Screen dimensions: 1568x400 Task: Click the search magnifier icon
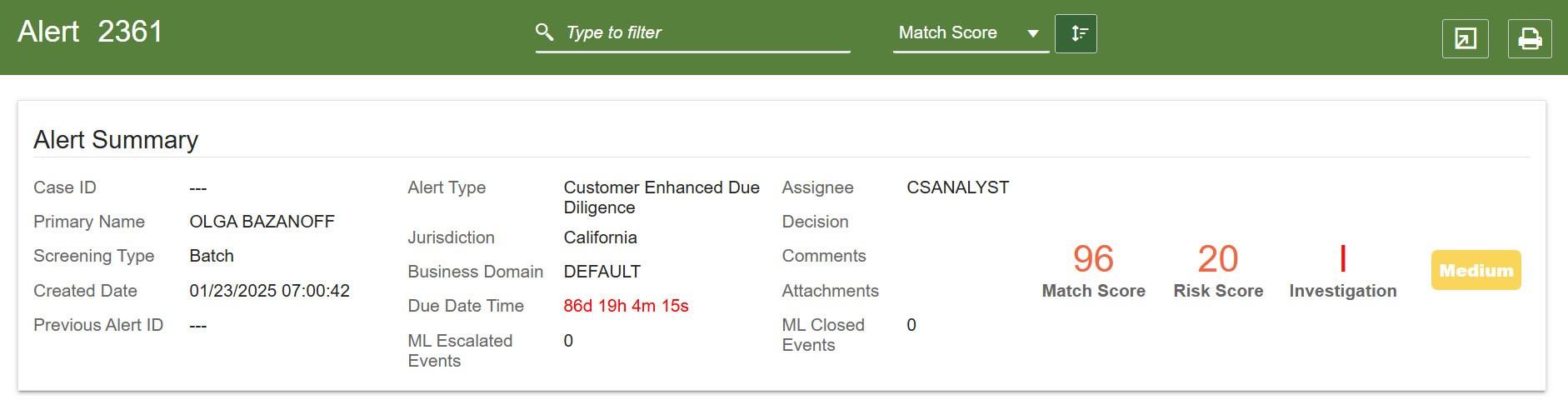point(544,32)
